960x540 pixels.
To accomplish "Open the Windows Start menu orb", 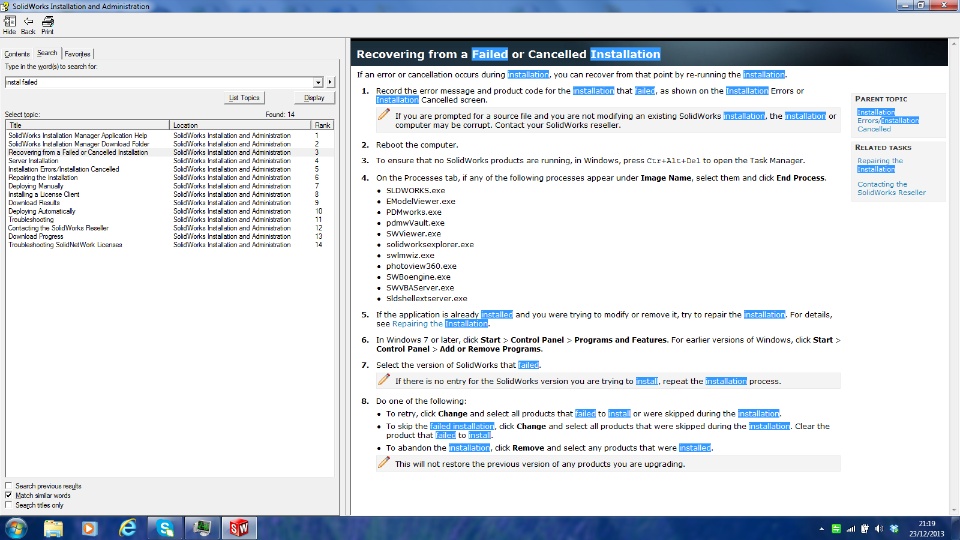I will [x=15, y=528].
